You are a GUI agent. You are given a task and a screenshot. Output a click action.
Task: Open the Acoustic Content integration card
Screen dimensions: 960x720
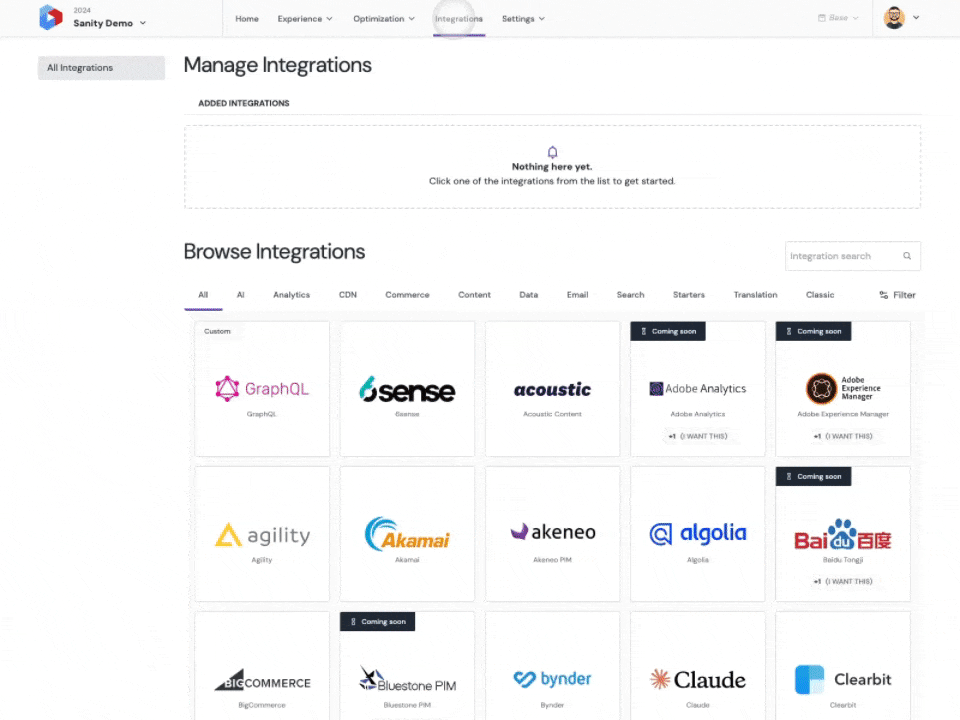552,389
